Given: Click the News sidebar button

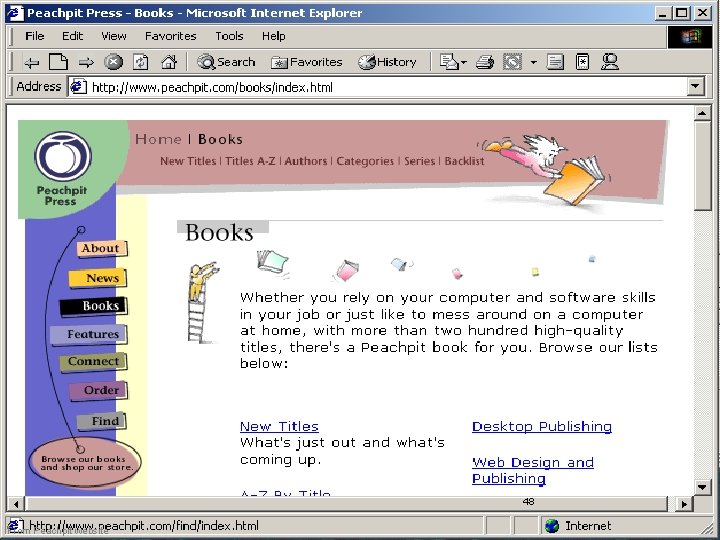Looking at the screenshot, I should point(97,278).
